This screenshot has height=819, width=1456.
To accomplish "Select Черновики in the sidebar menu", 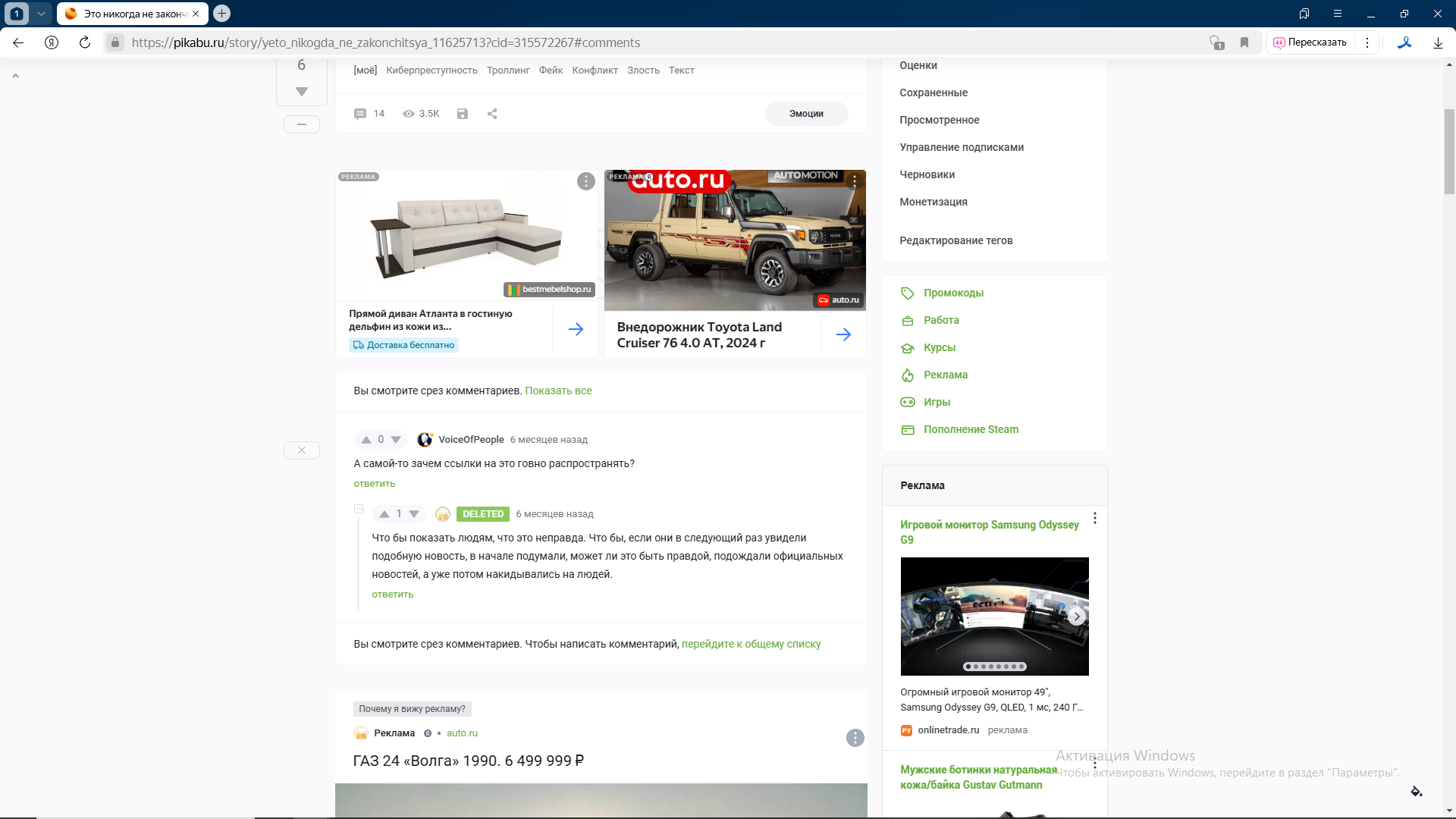I will (927, 174).
